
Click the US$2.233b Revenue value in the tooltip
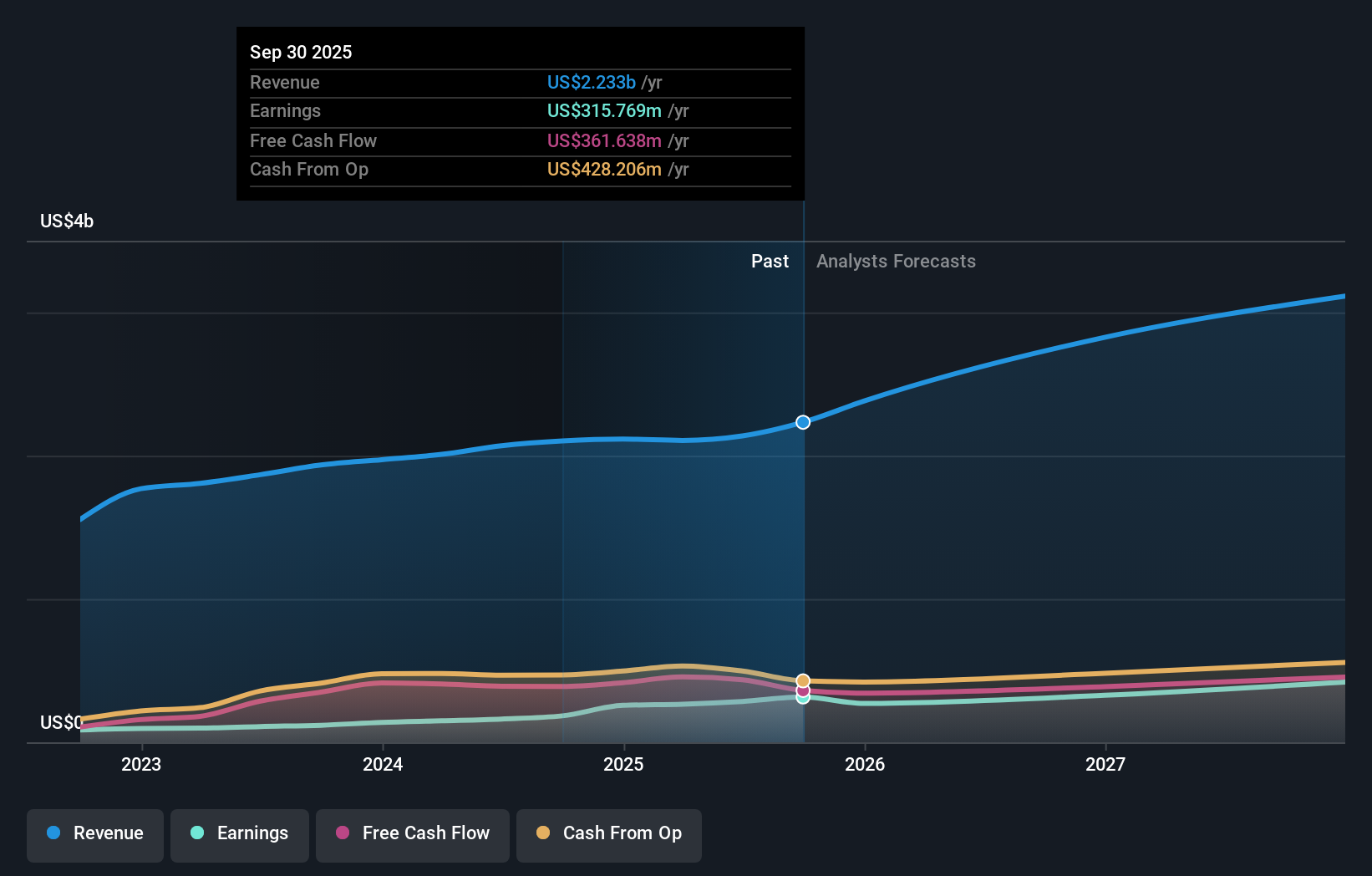pyautogui.click(x=592, y=82)
